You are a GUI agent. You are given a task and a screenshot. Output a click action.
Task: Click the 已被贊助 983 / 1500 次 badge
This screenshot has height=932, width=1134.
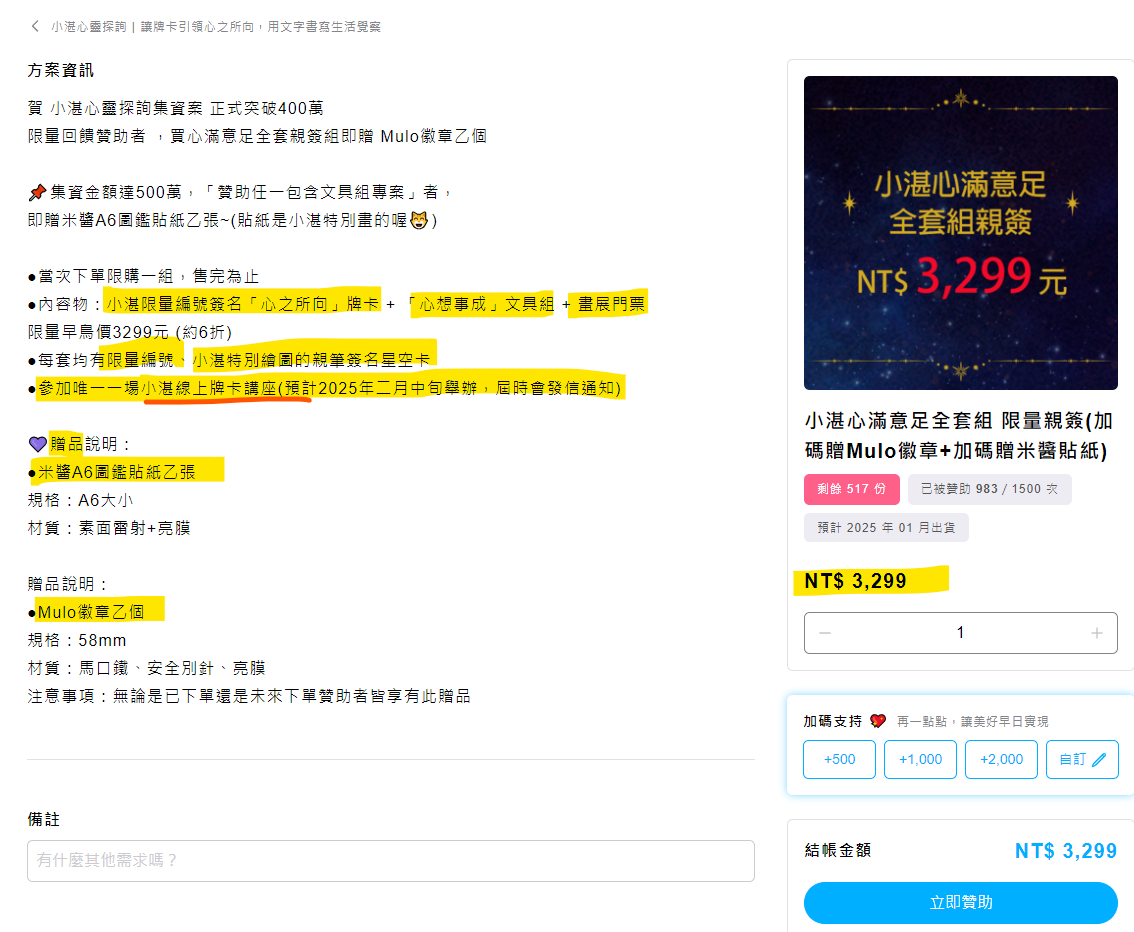click(x=989, y=489)
